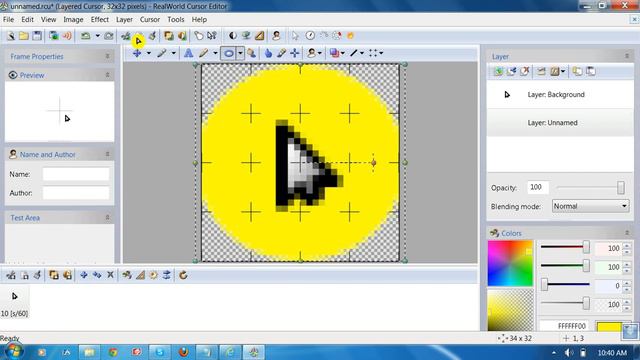Open the Edit menu

click(x=27, y=20)
